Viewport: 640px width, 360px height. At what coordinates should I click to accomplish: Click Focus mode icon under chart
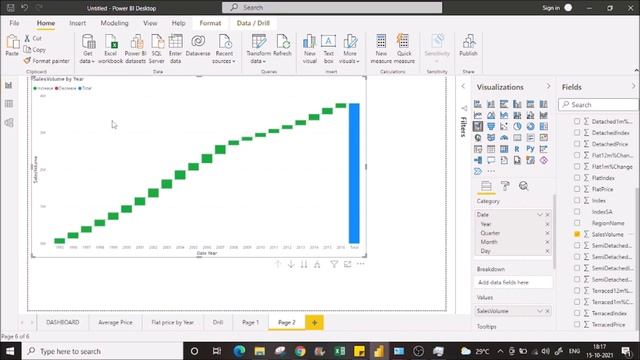pos(347,264)
